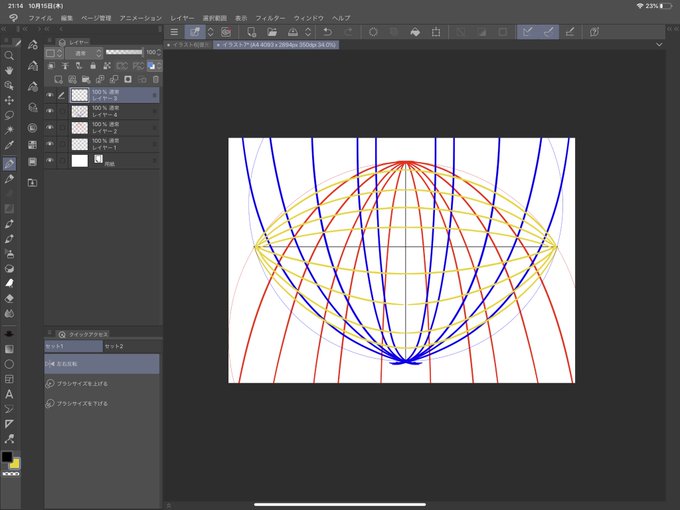Create new canvas via page icon
The width and height of the screenshot is (680, 510).
tap(251, 32)
